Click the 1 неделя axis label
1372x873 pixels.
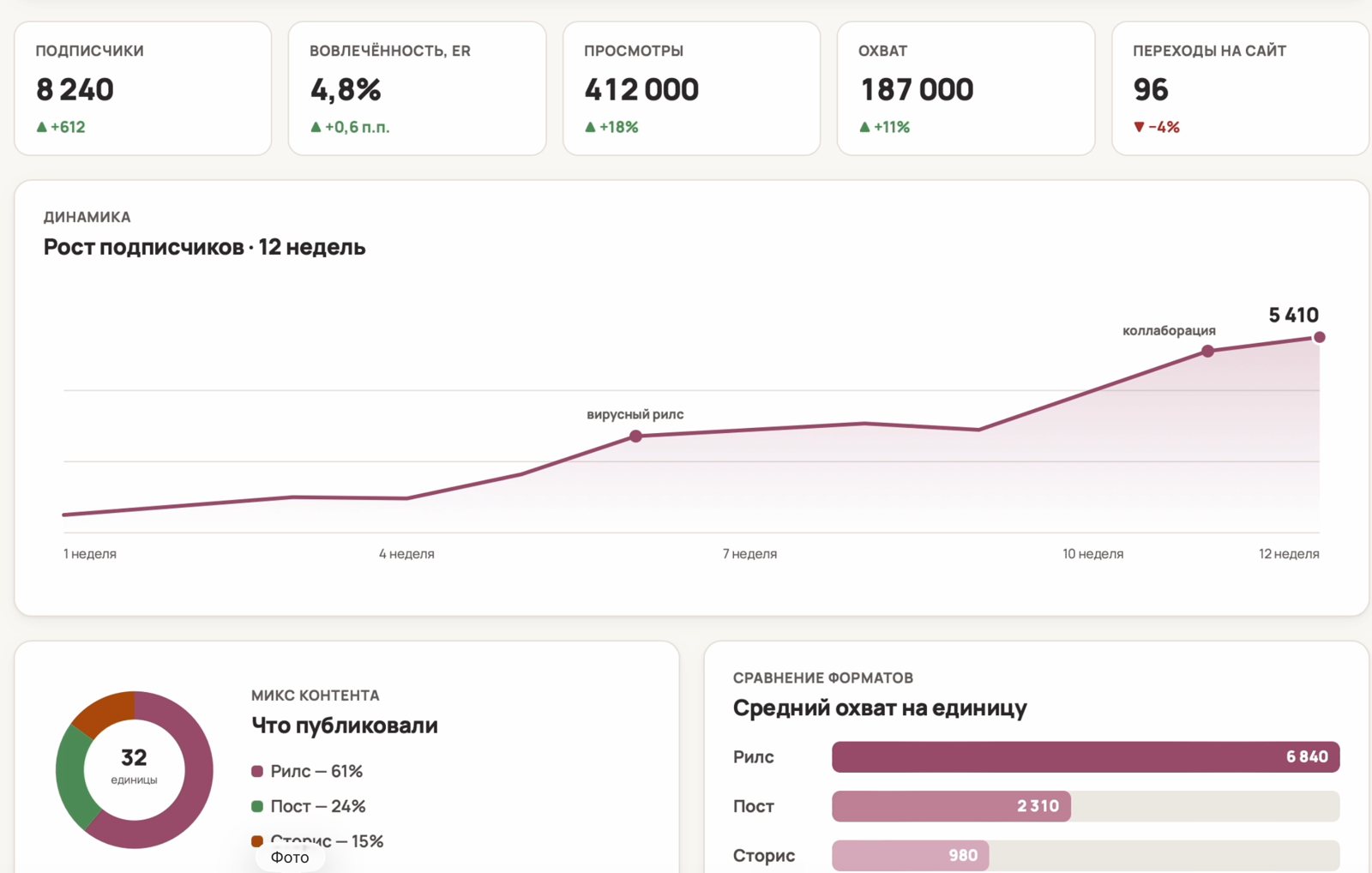[x=90, y=554]
